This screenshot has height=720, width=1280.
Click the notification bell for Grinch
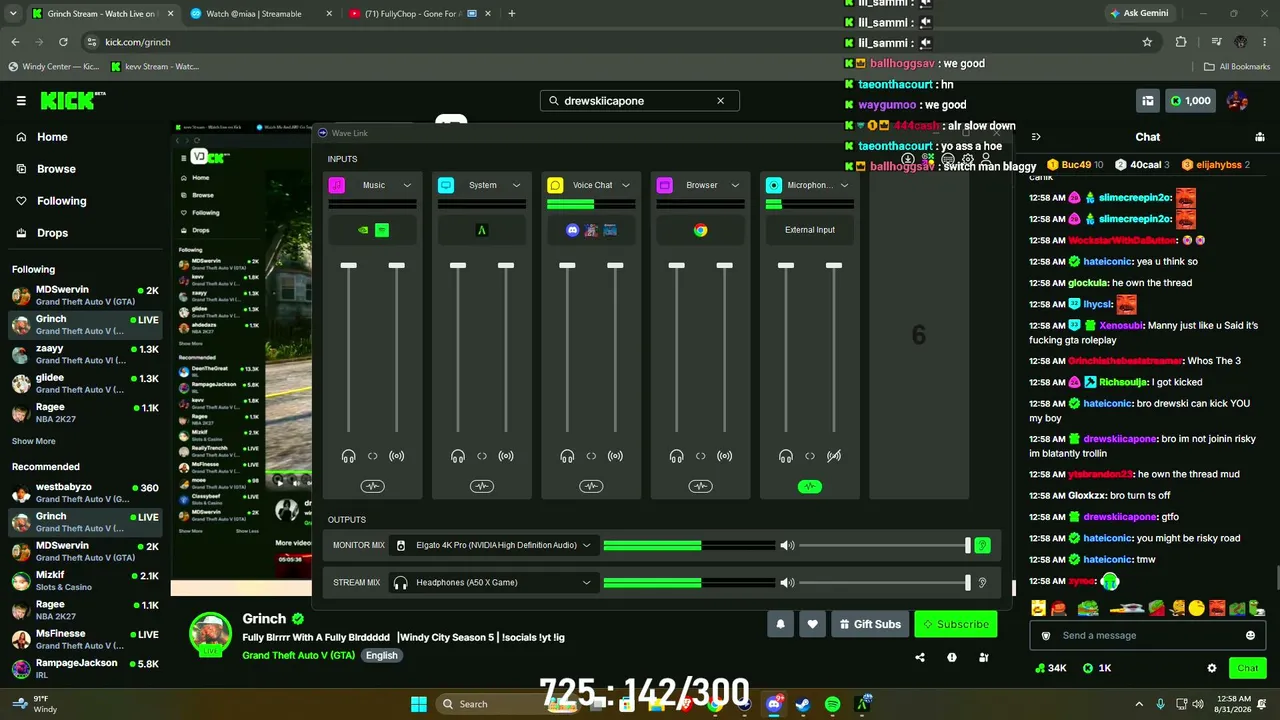(781, 624)
